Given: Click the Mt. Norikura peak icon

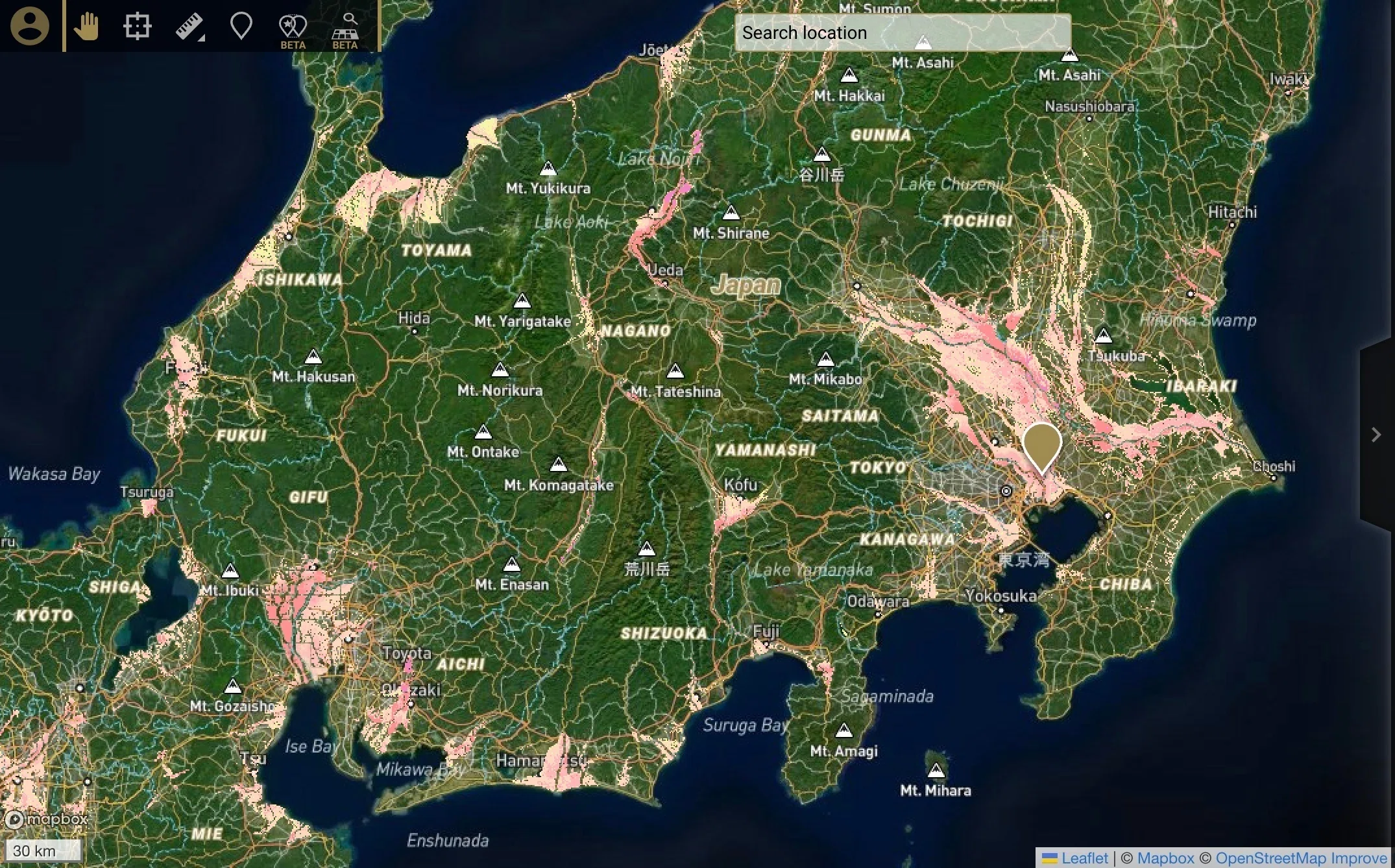Looking at the screenshot, I should pyautogui.click(x=500, y=370).
